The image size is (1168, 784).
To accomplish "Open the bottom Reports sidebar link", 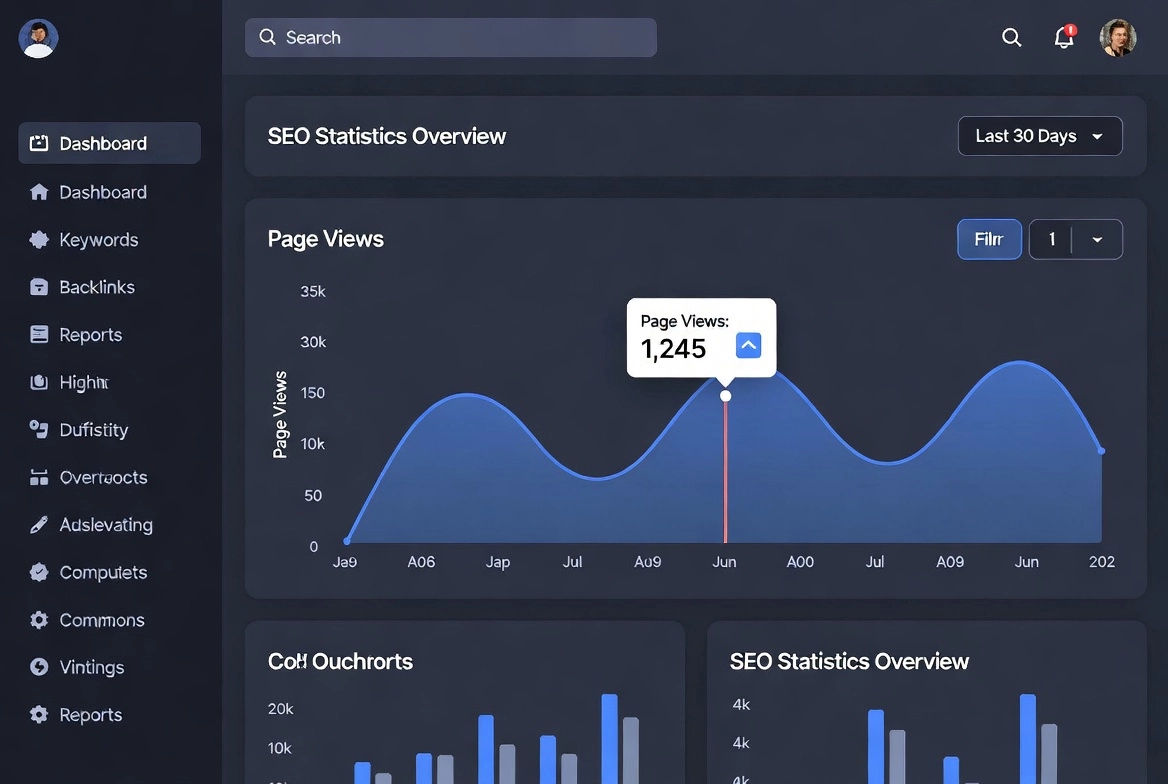I will [x=90, y=715].
